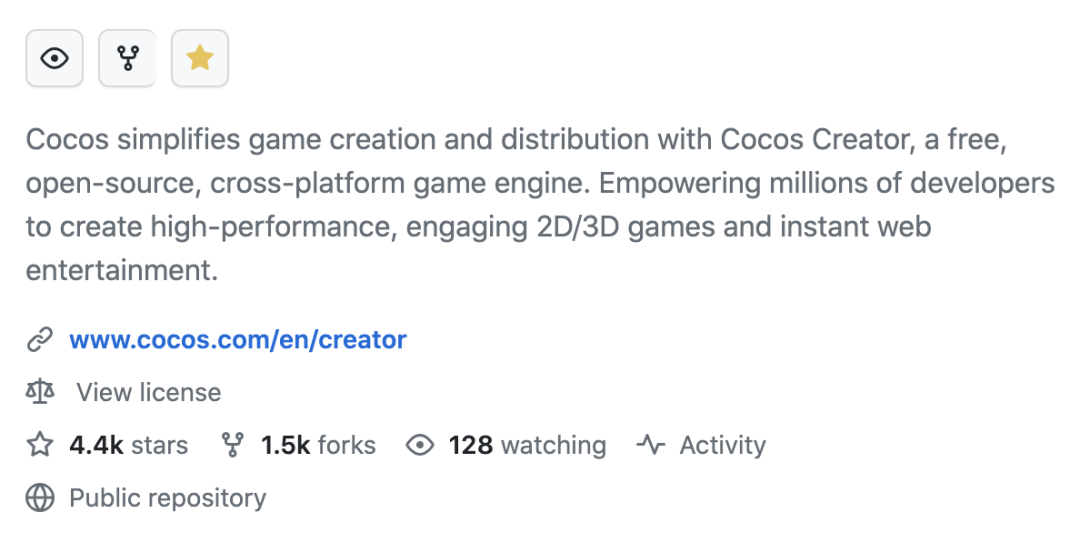Click the watch (eye) button at top
Viewport: 1080px width, 533px height.
[54, 59]
